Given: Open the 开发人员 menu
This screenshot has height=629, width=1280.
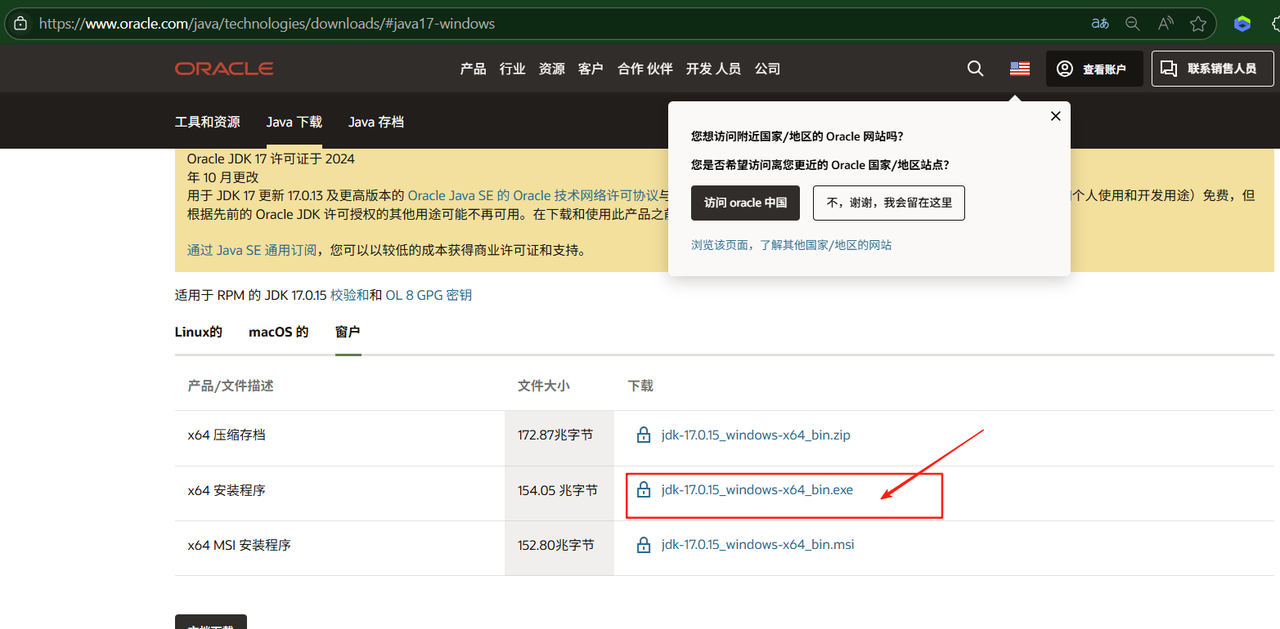Looking at the screenshot, I should [713, 69].
